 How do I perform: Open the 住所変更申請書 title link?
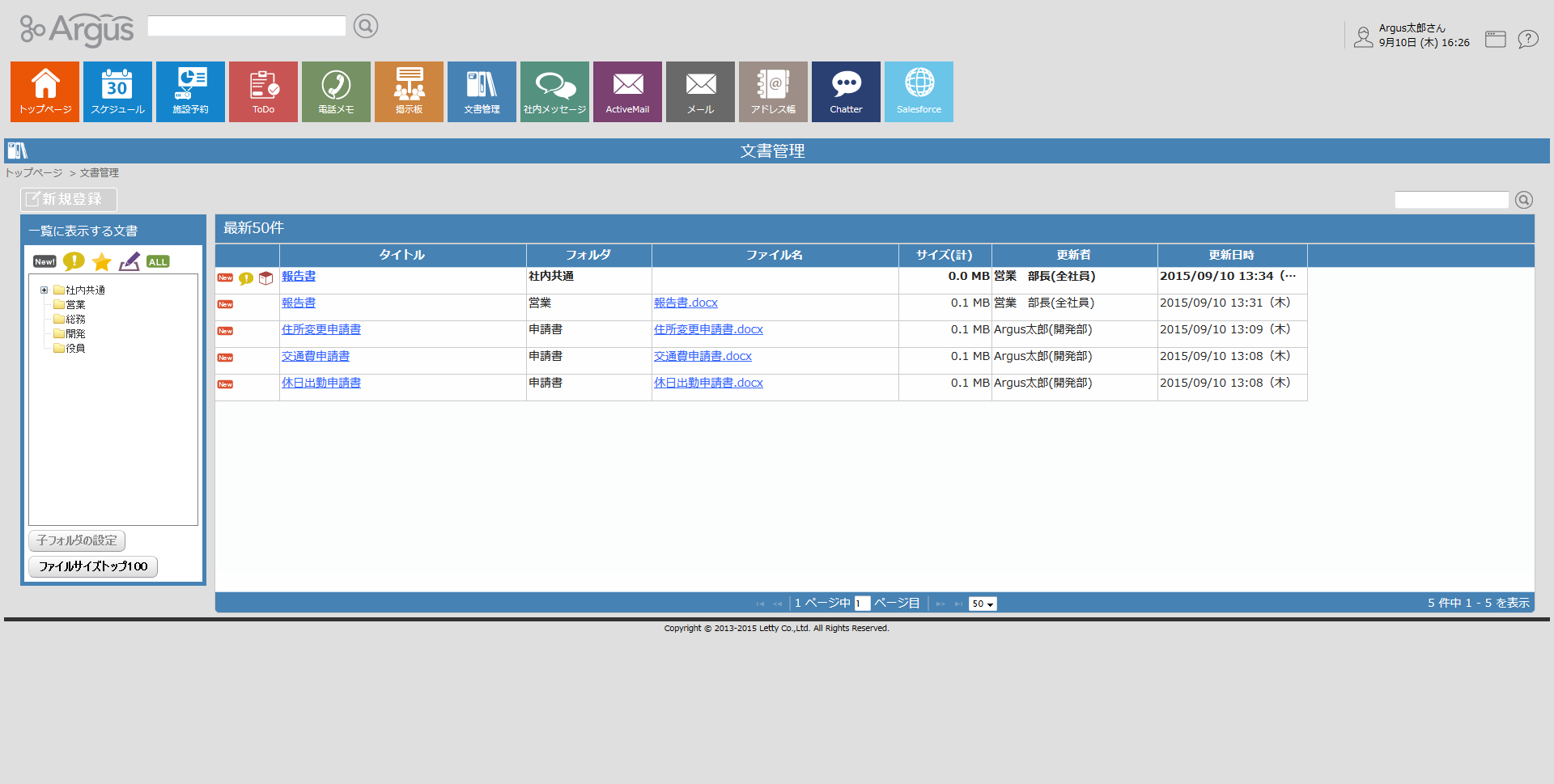pos(321,329)
